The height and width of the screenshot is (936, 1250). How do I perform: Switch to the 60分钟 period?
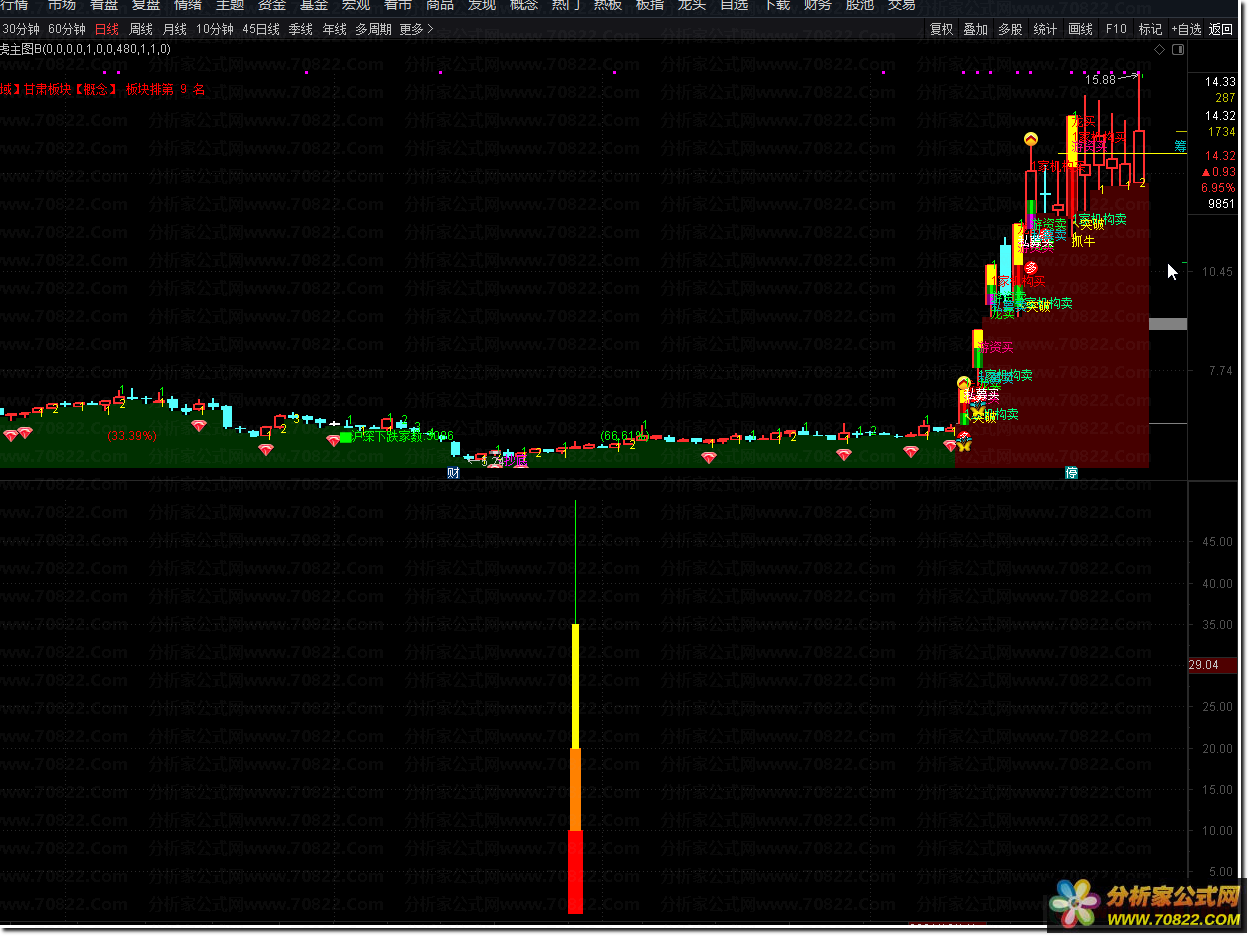coord(67,29)
